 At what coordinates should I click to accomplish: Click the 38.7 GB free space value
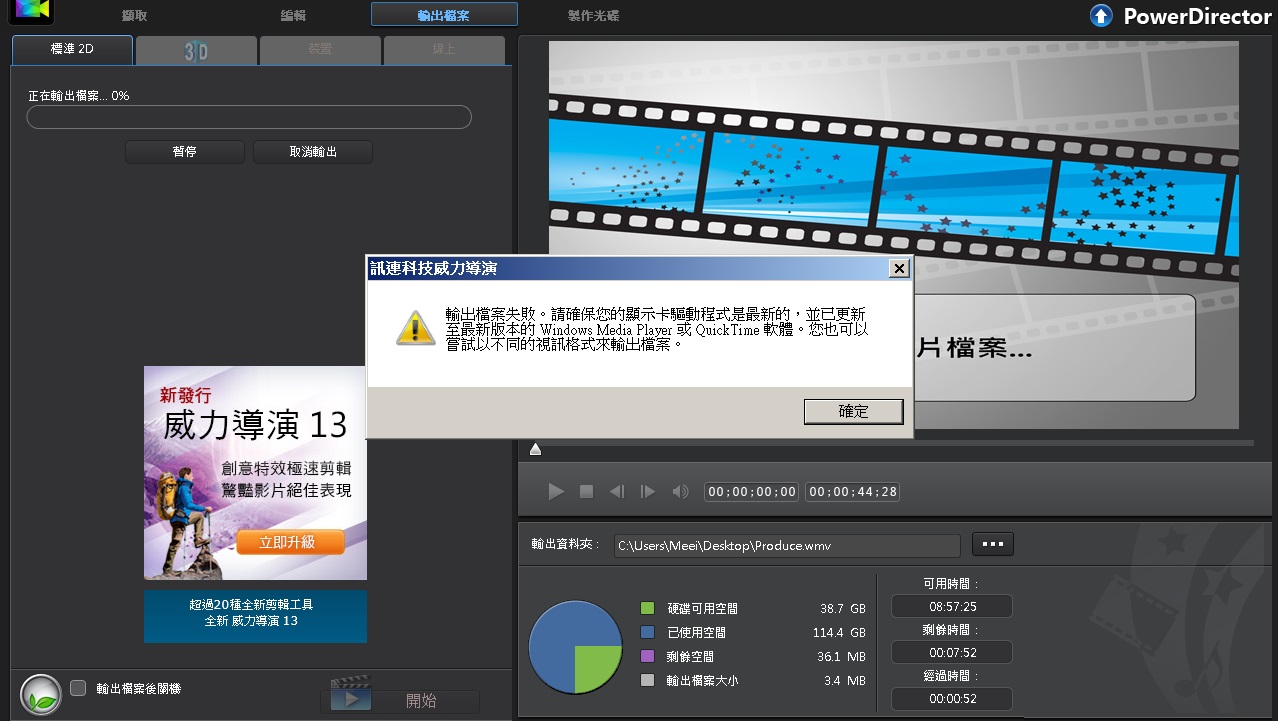tap(842, 608)
